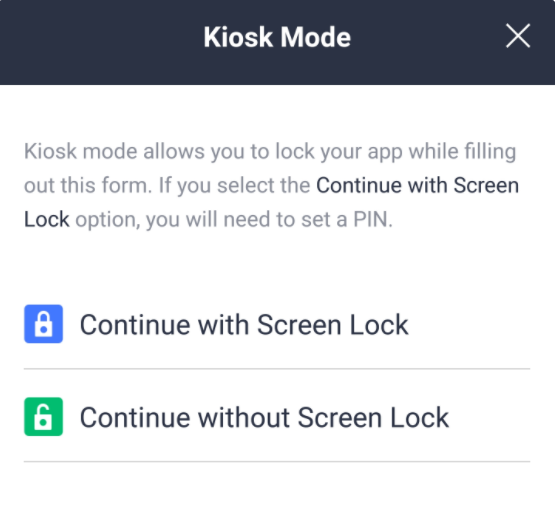The width and height of the screenshot is (555, 516).
Task: Click bold "Continue with Screen" text in description
Action: tap(418, 185)
